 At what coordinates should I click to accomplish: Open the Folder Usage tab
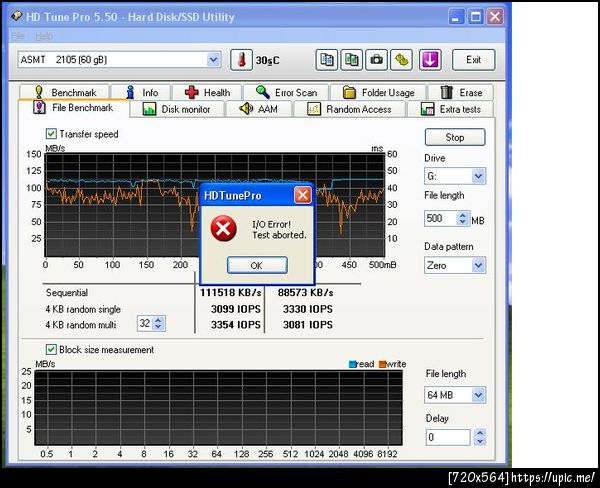pyautogui.click(x=378, y=92)
